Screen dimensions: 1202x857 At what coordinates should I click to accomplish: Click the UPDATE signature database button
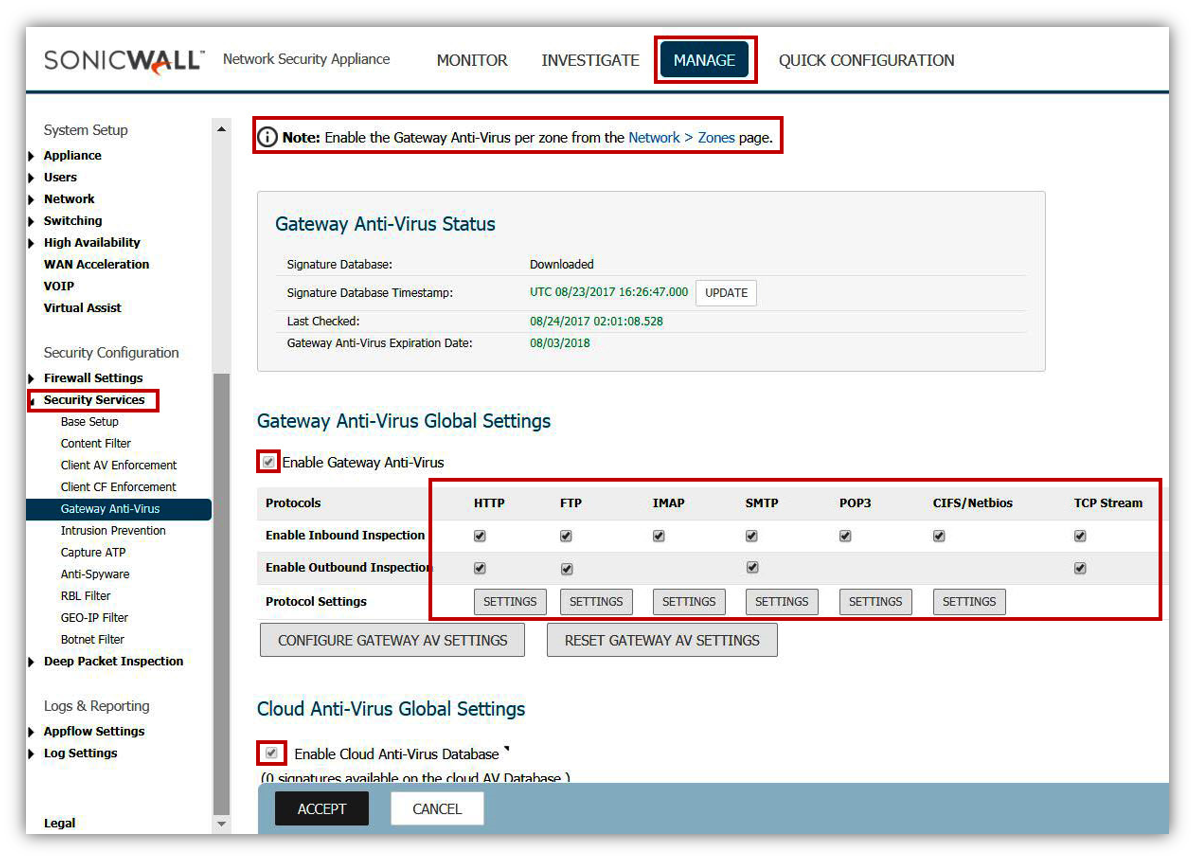pos(726,293)
